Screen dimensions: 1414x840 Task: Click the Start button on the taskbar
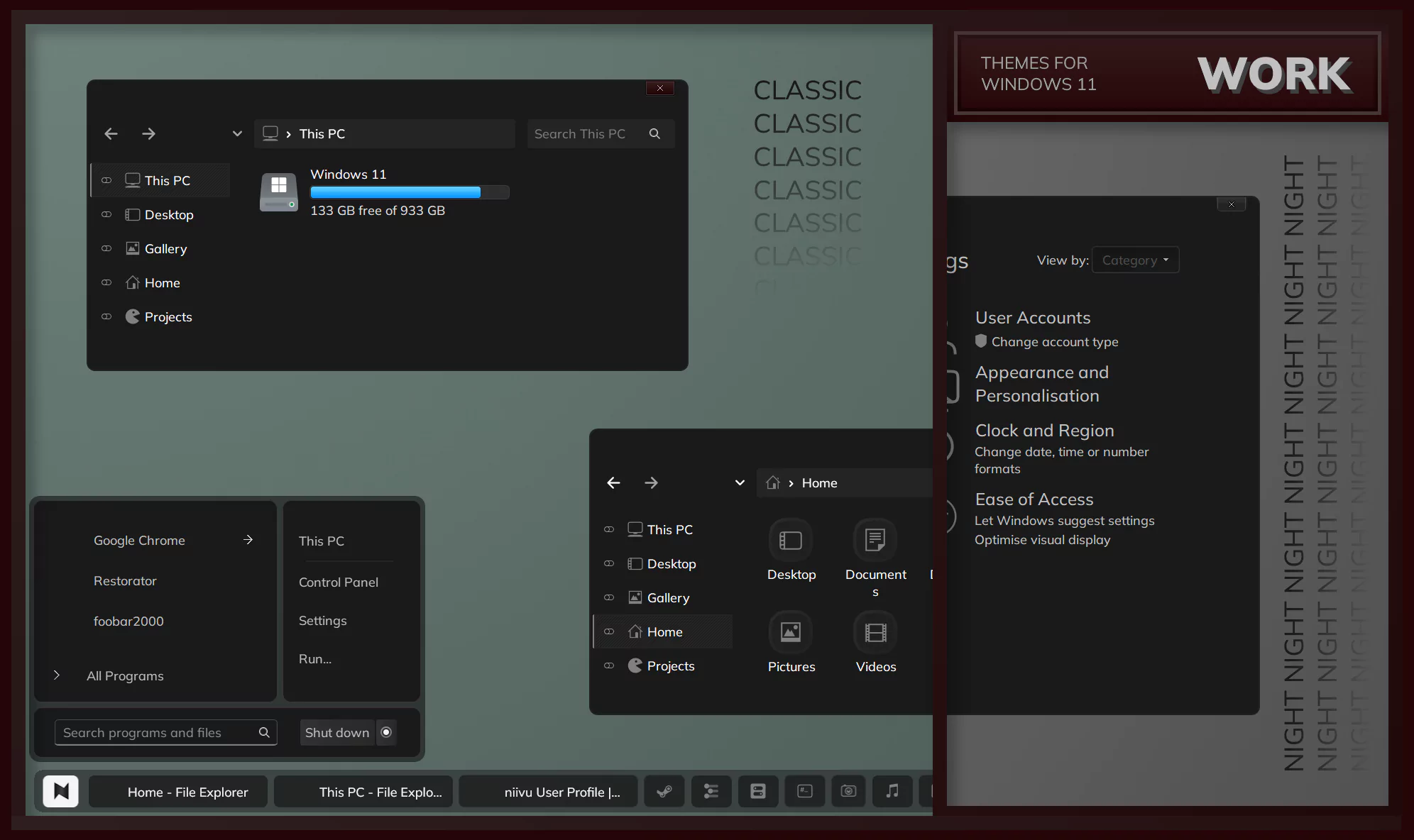60,791
